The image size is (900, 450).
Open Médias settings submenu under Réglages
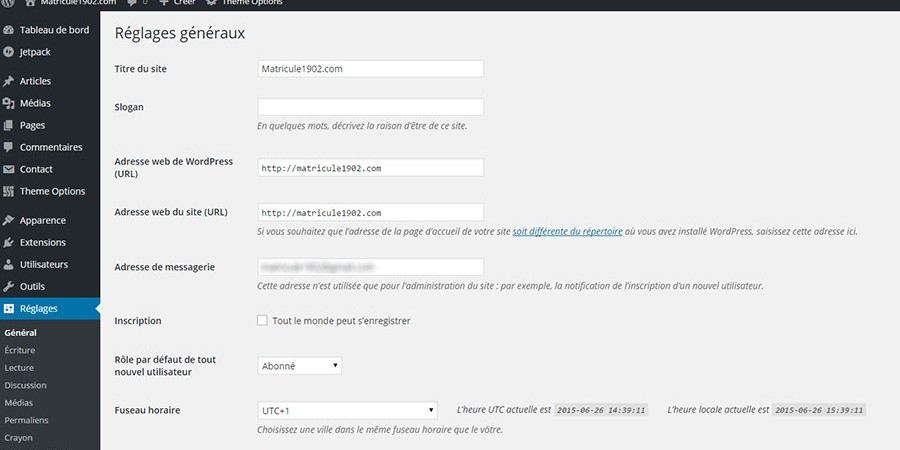[18, 403]
